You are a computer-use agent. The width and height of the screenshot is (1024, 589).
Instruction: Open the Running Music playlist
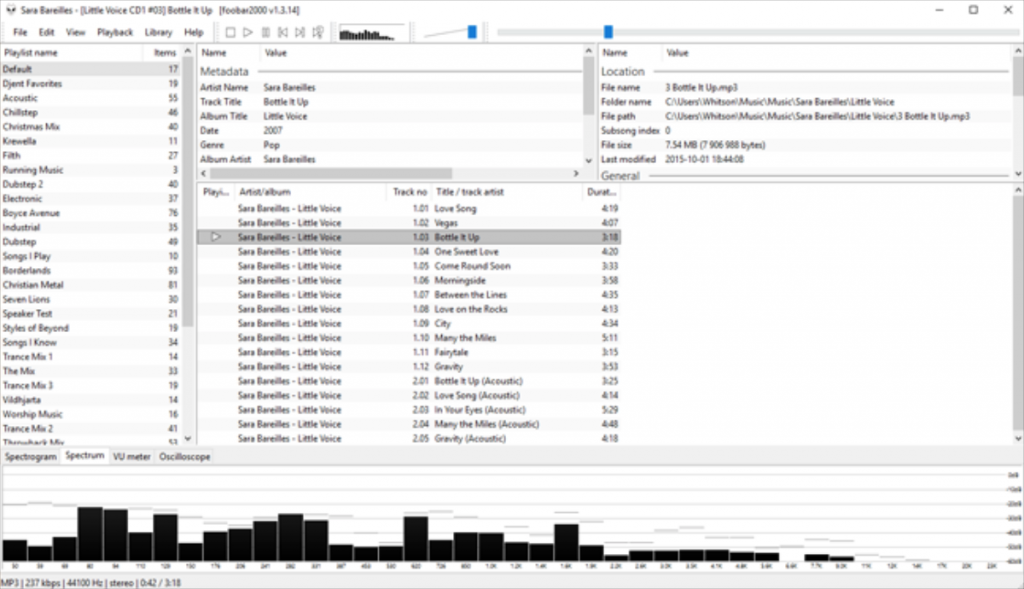pos(91,170)
